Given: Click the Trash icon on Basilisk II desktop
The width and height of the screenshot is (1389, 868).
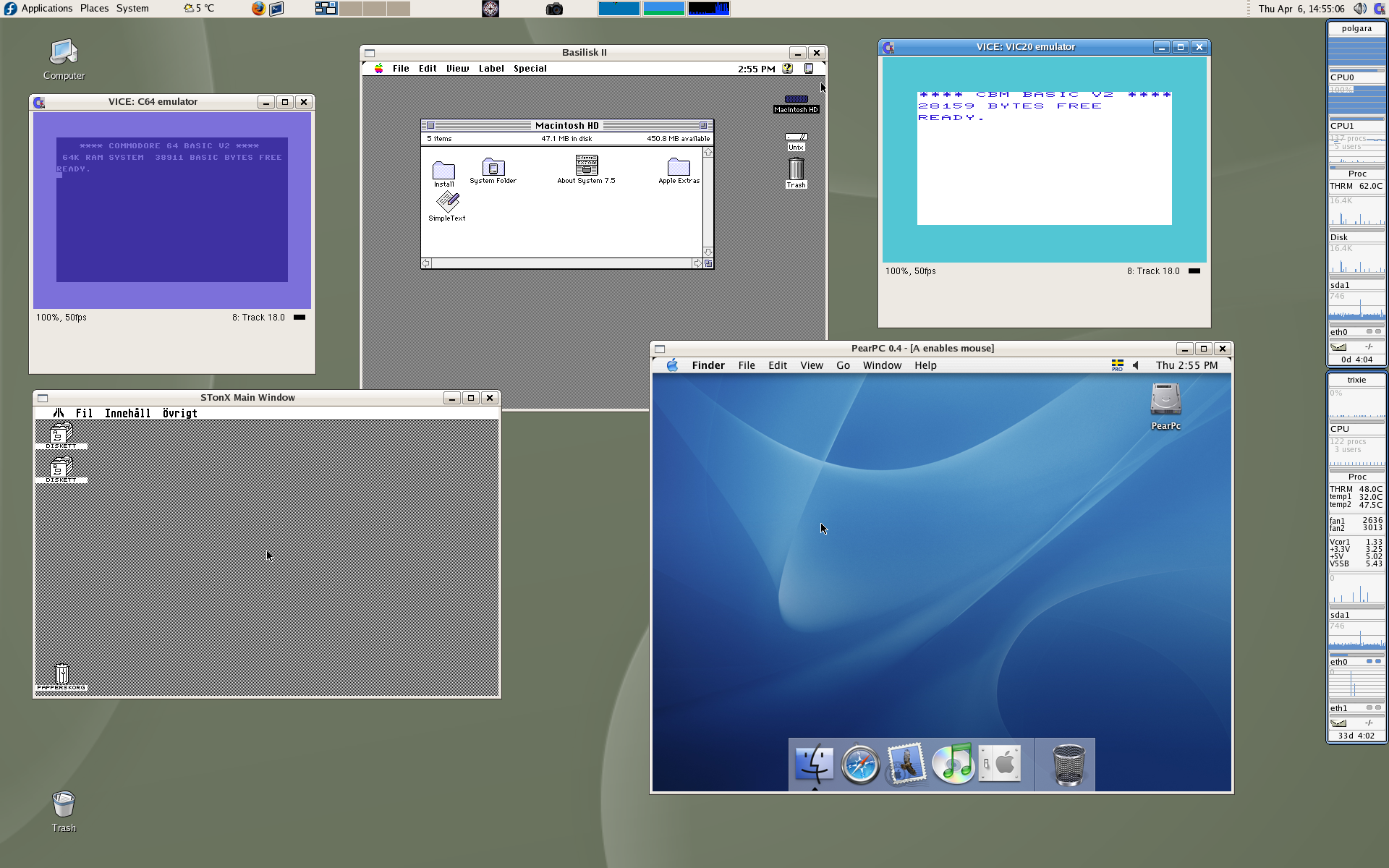Looking at the screenshot, I should pyautogui.click(x=796, y=169).
